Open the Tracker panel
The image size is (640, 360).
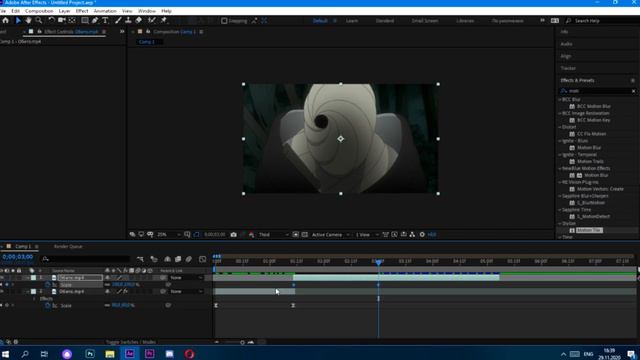[568, 68]
